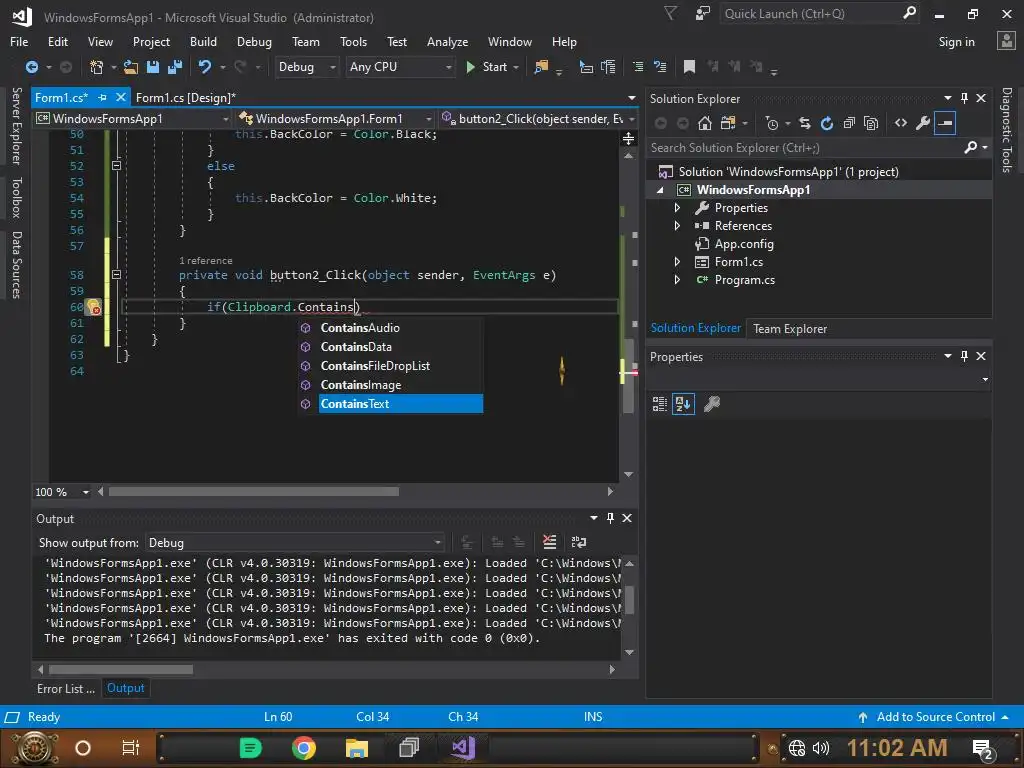Screen dimensions: 1024x768
Task: Switch to the Form1.cs [Design]* tab
Action: click(185, 98)
